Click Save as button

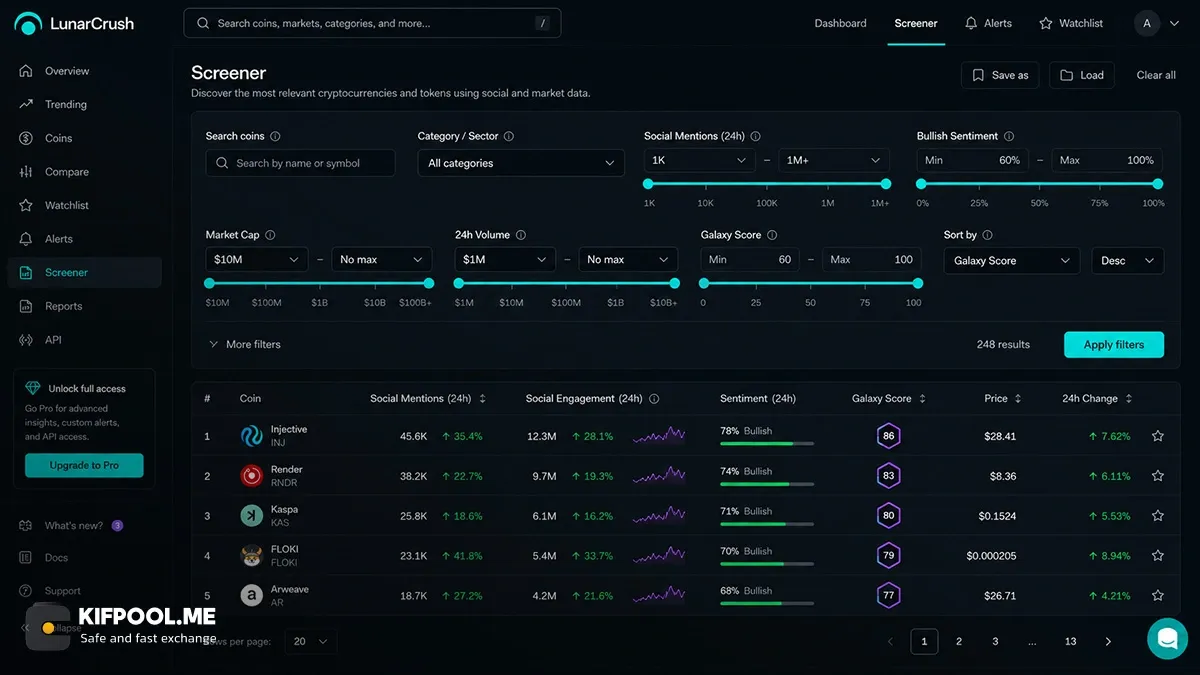tap(1000, 75)
